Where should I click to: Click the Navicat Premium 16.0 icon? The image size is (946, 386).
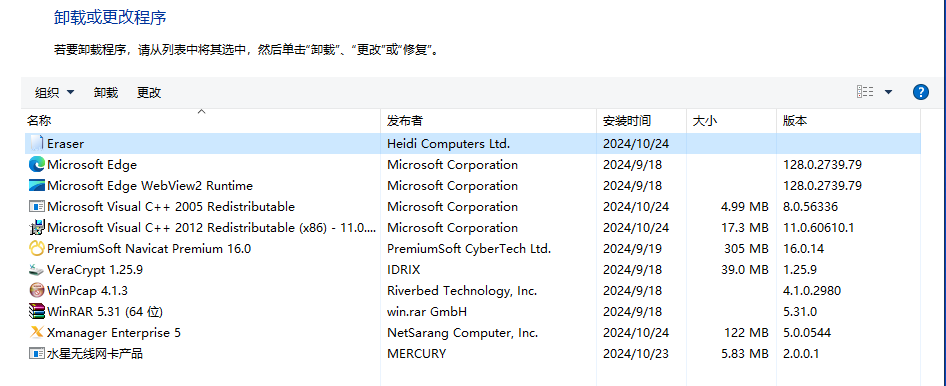point(37,248)
